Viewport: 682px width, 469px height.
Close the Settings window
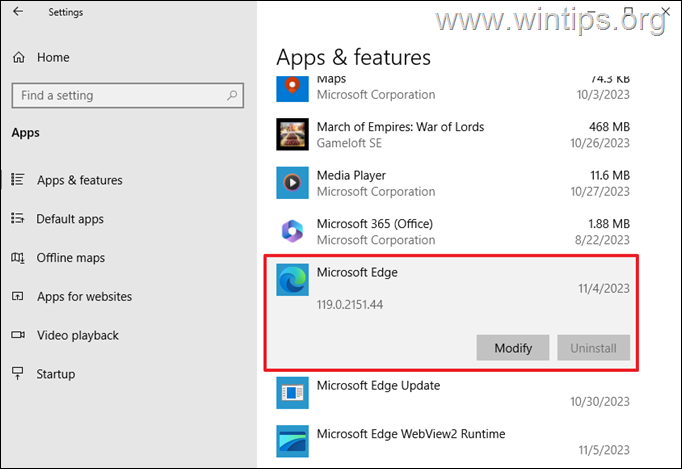pyautogui.click(x=666, y=11)
